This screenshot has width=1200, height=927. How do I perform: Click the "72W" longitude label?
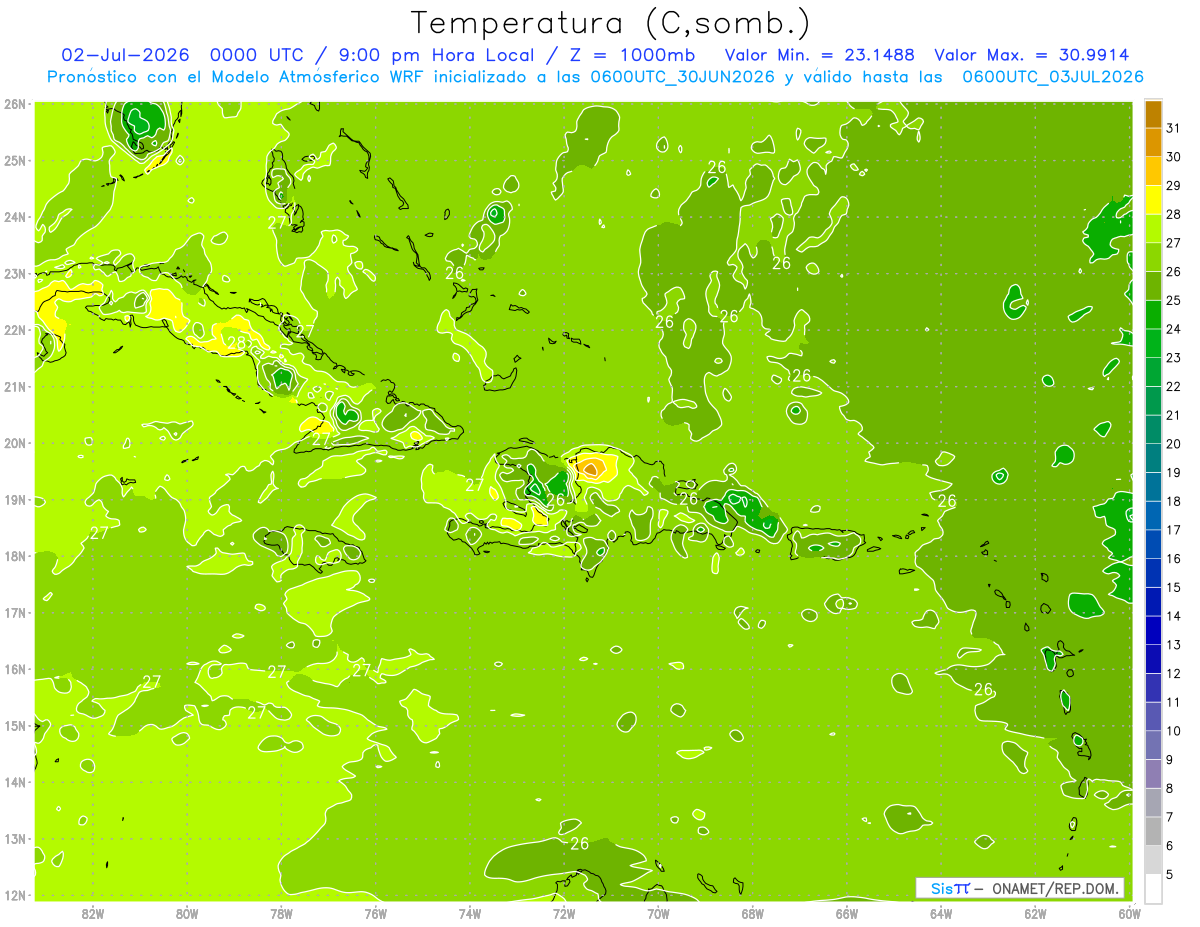point(564,913)
